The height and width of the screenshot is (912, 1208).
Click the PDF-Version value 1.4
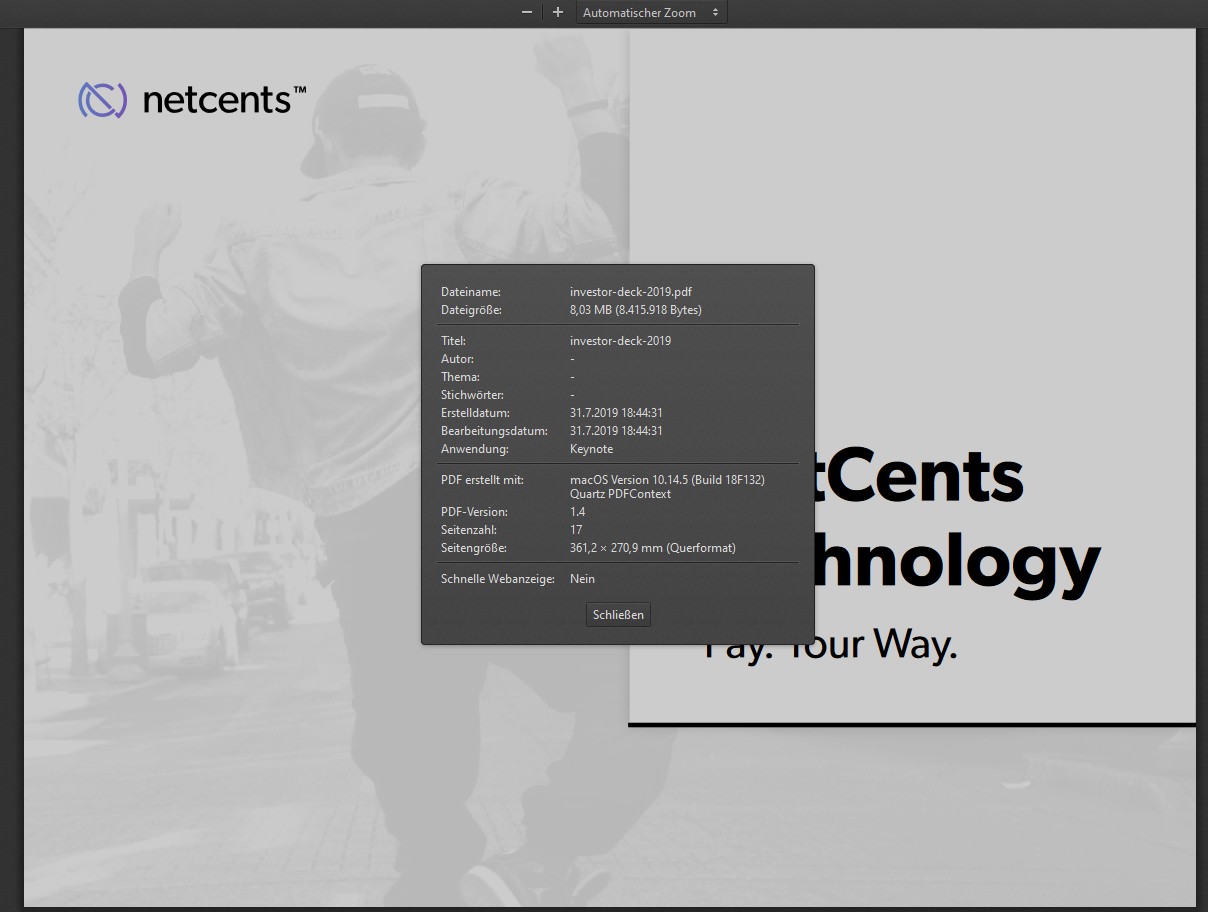tap(578, 511)
